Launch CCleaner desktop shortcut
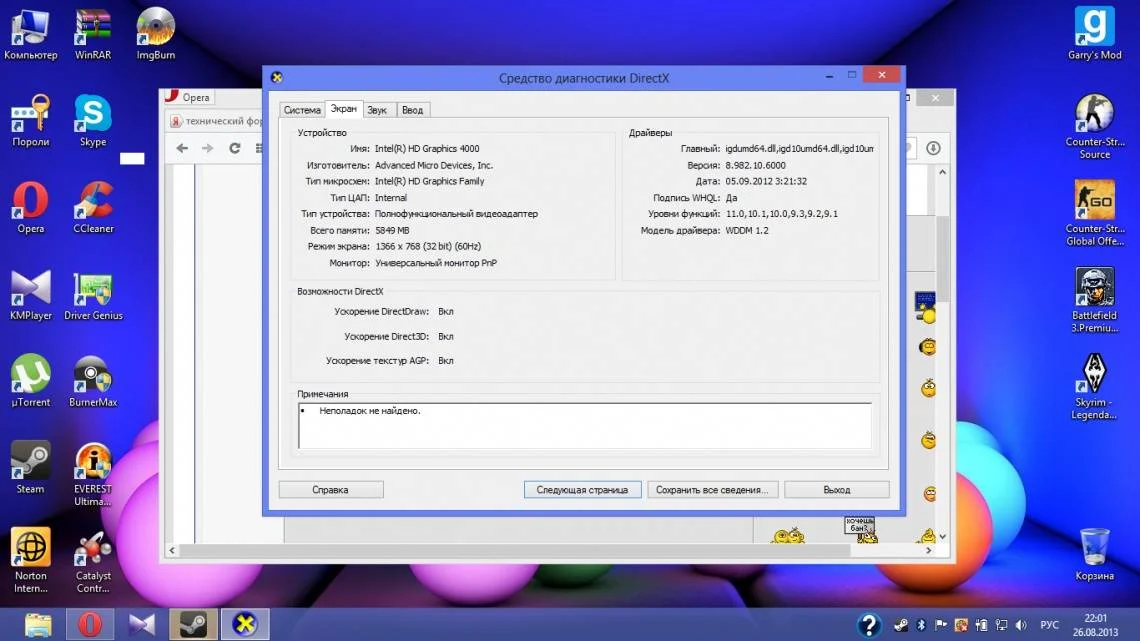This screenshot has width=1140, height=641. pos(93,207)
